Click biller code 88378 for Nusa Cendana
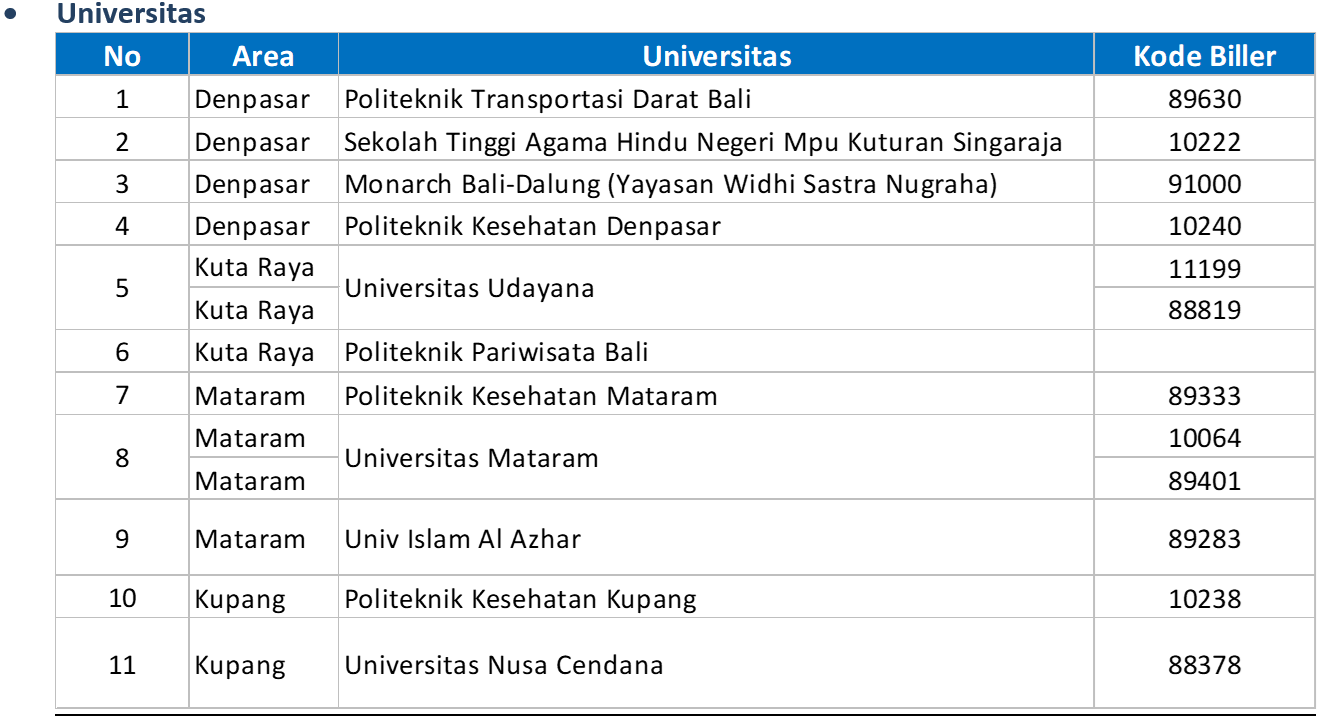 (x=1204, y=664)
